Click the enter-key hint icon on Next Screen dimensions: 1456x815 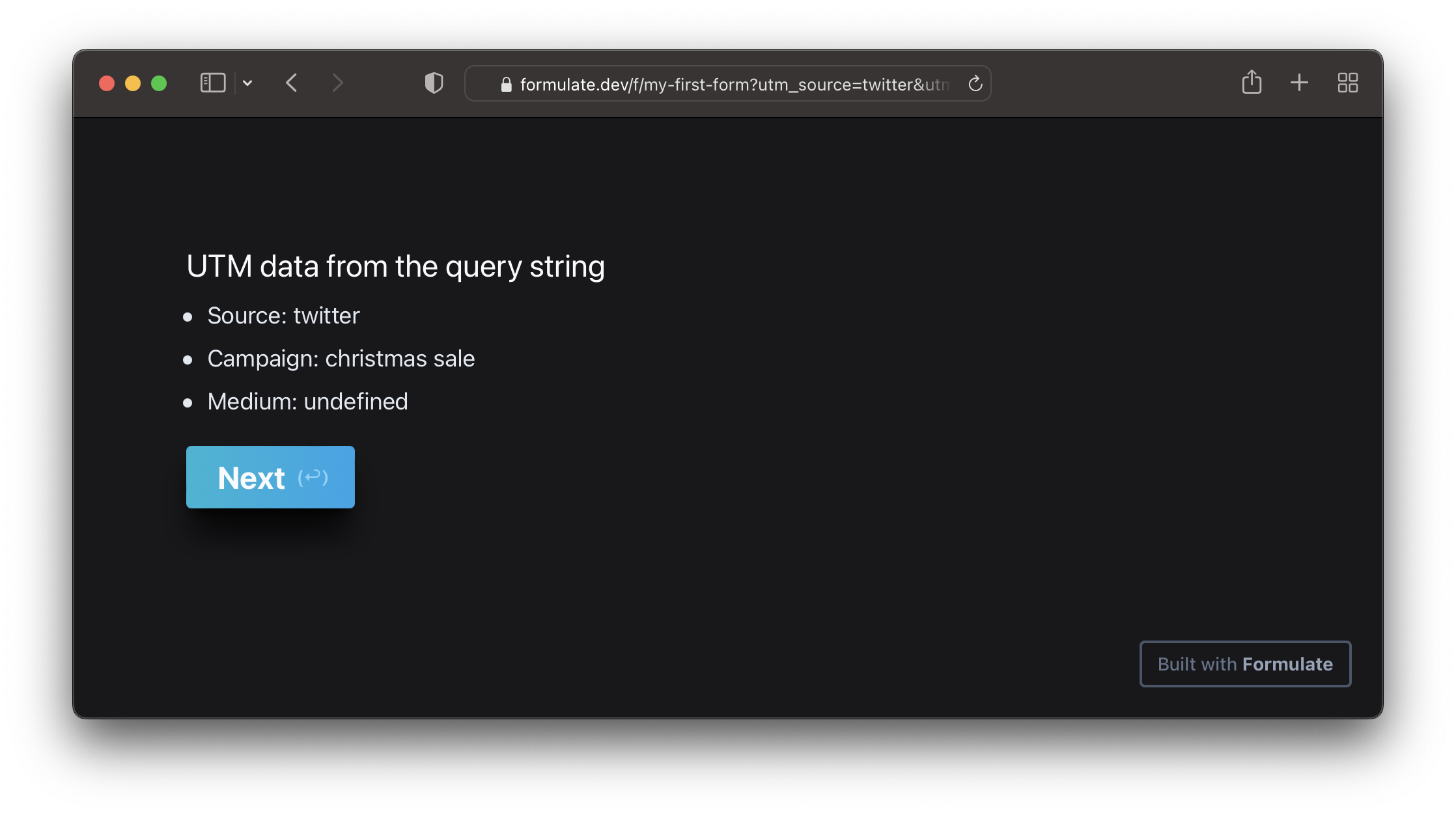pos(313,477)
